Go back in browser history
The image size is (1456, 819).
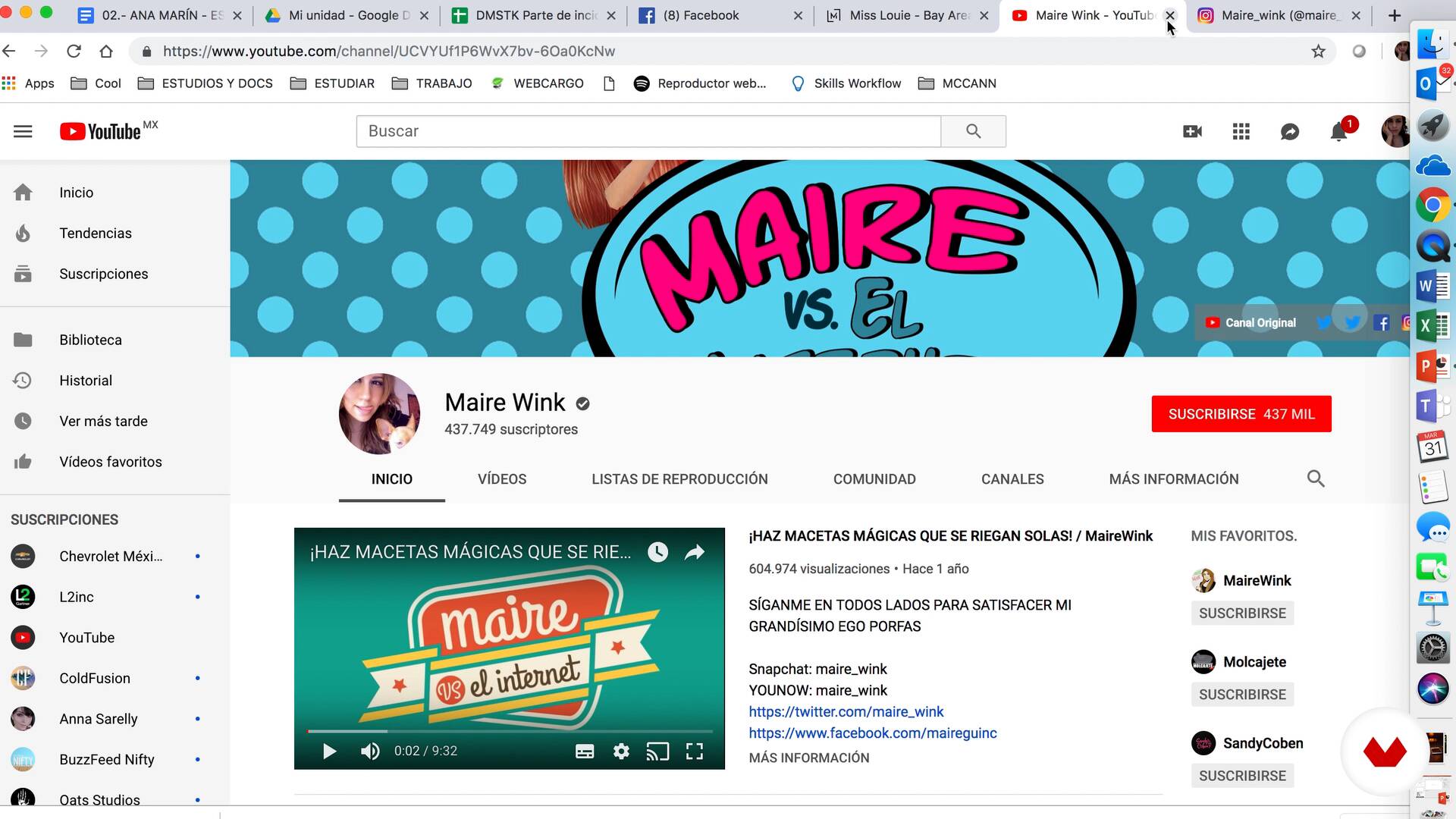point(9,51)
